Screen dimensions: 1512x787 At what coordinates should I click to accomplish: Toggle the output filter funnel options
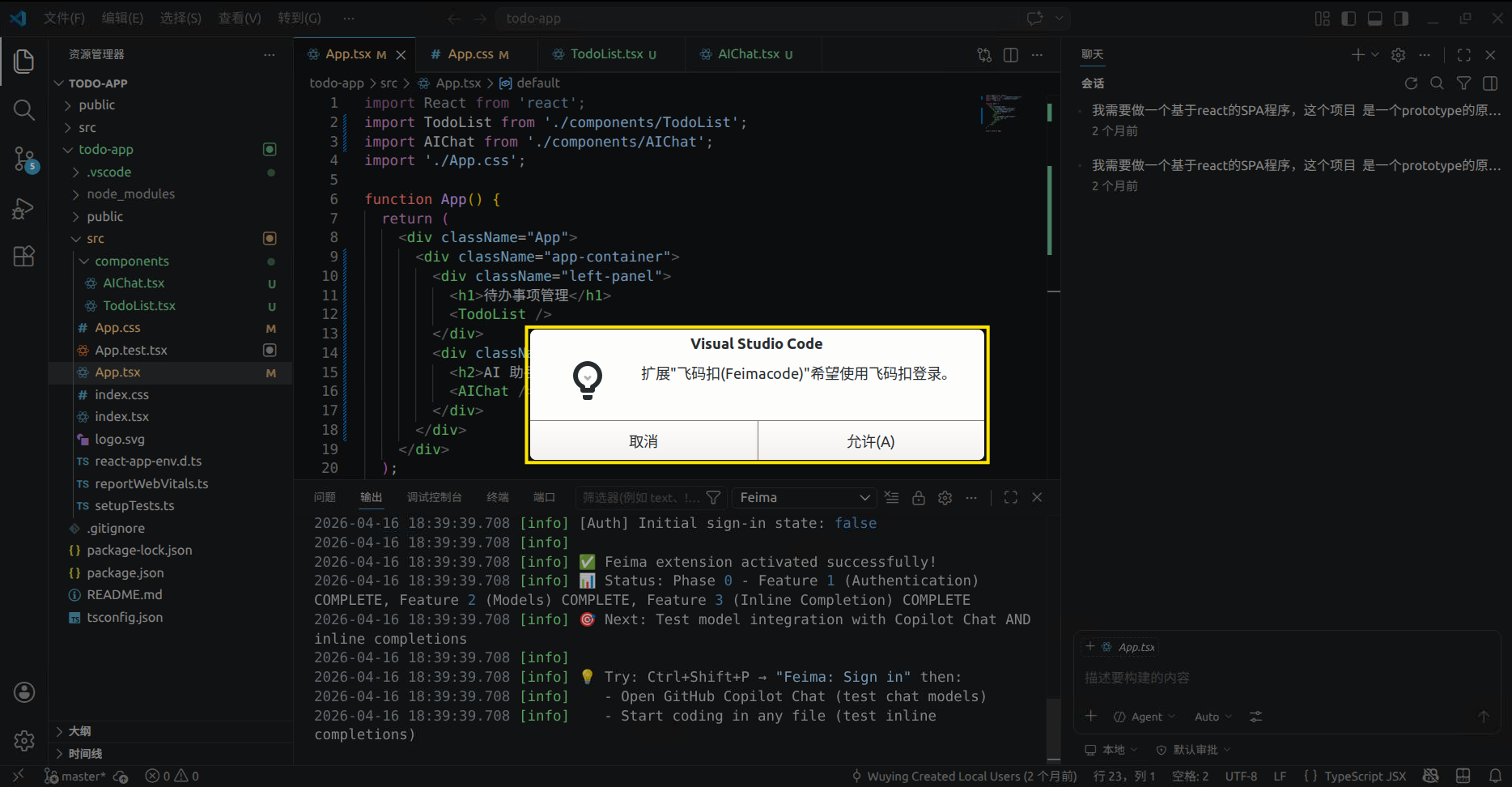(713, 498)
